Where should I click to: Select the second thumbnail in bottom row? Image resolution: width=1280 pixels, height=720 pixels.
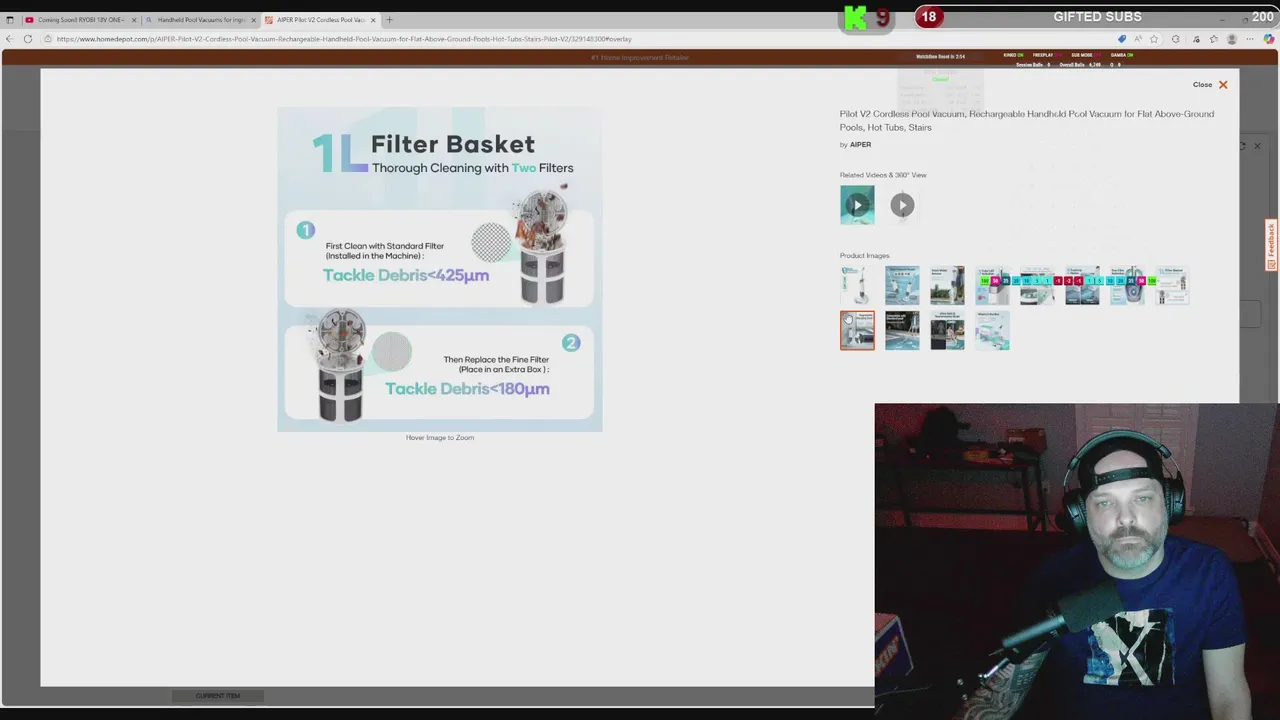pos(902,330)
